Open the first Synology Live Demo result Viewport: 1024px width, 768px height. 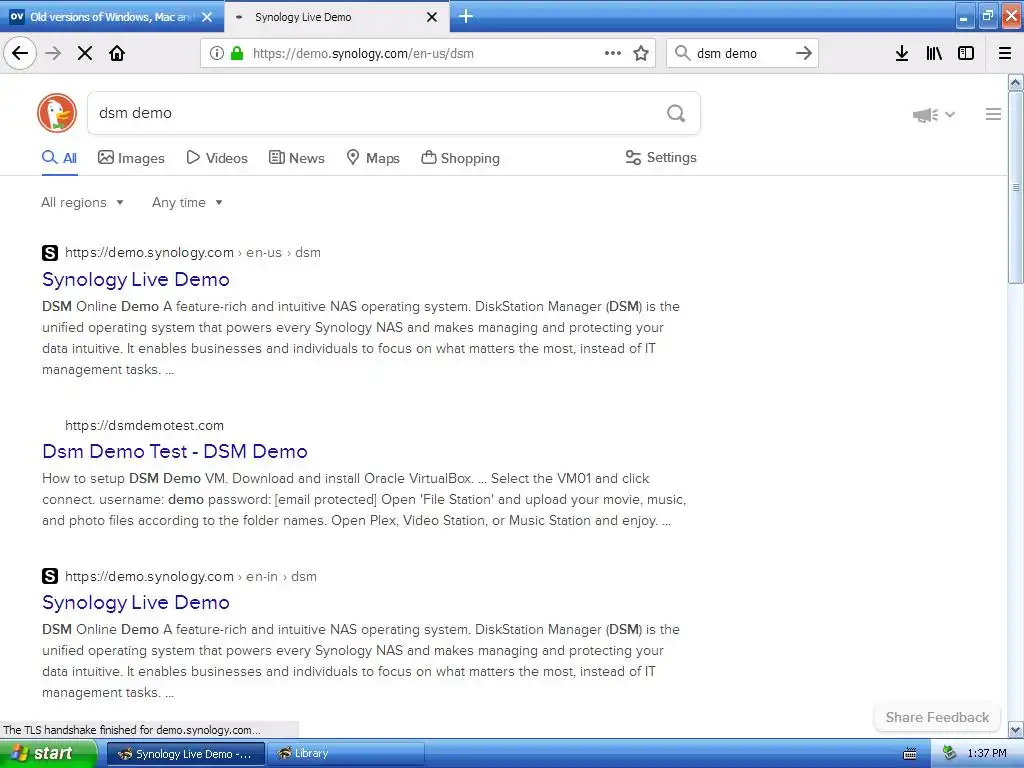coord(136,280)
